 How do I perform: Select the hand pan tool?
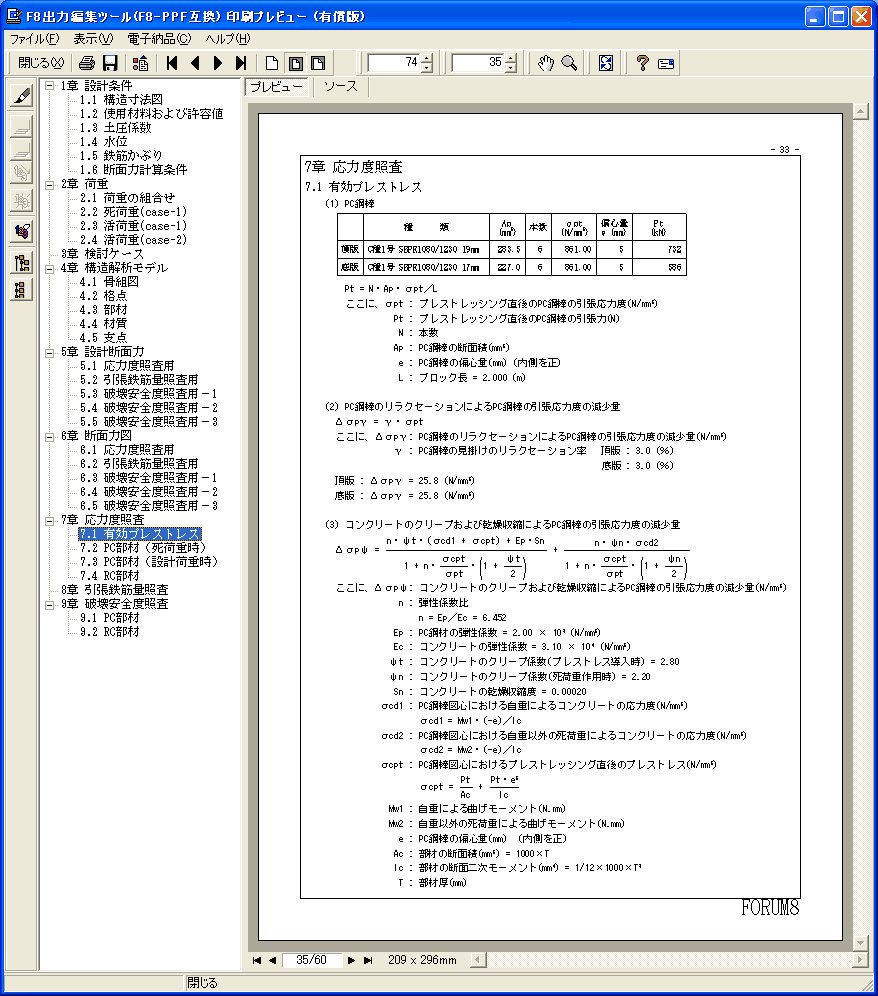click(x=545, y=63)
